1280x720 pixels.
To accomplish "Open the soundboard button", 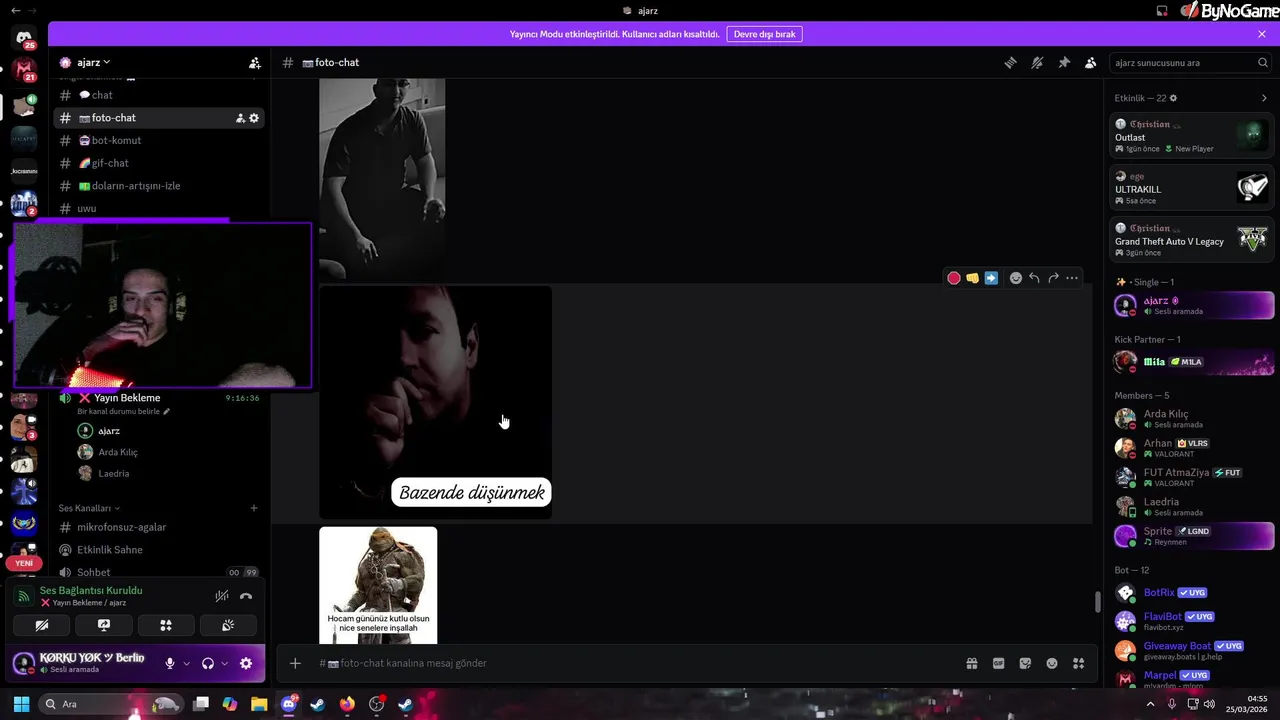I will click(228, 625).
